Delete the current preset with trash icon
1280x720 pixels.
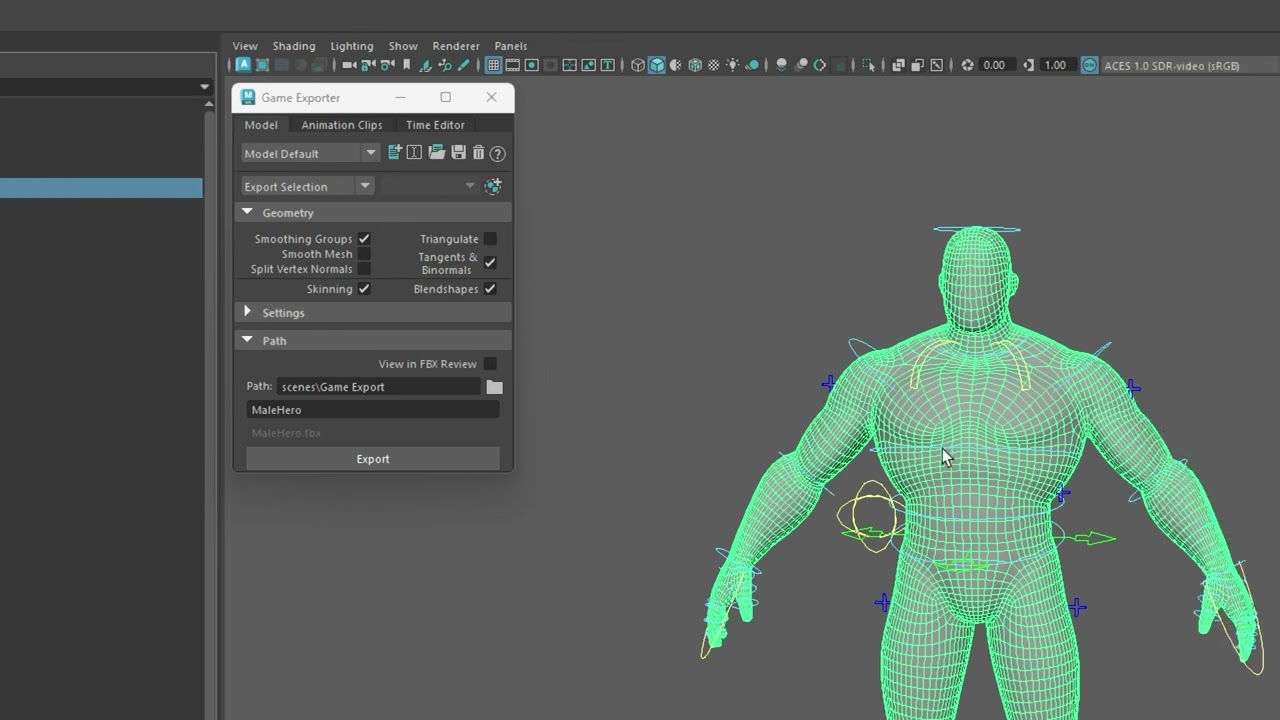478,152
